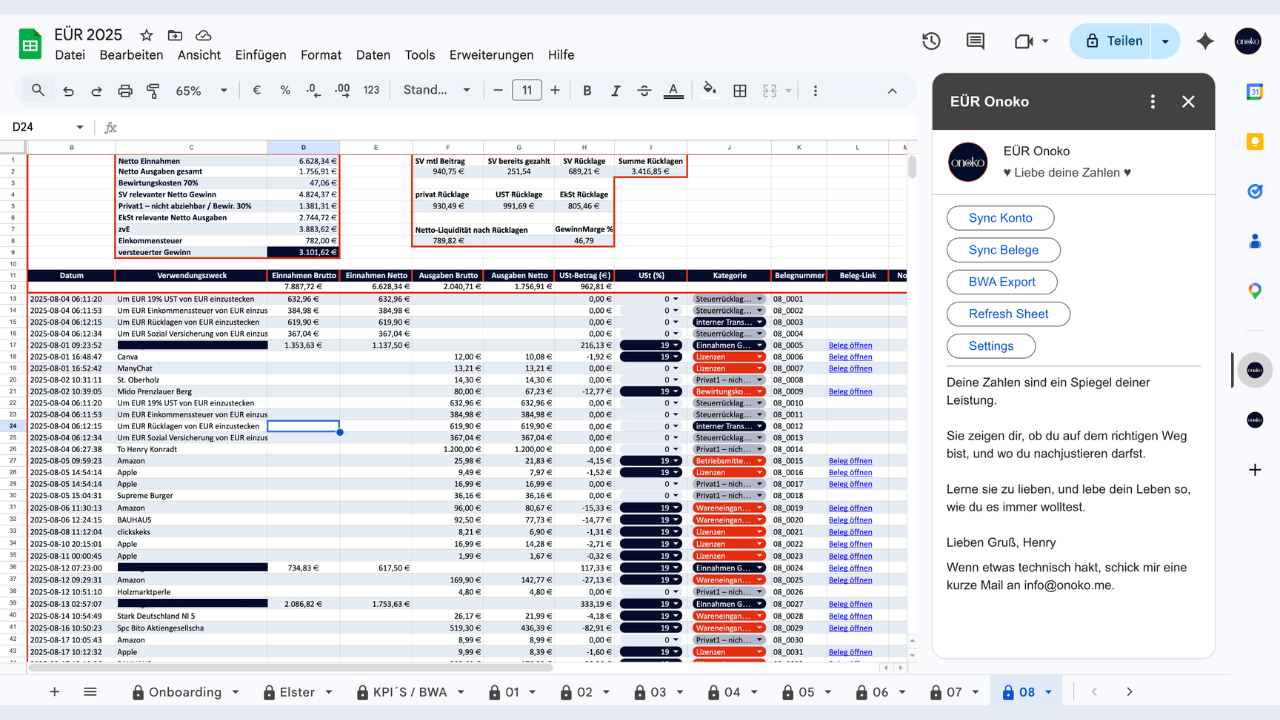1280x720 pixels.
Task: Click the font size input field
Action: point(527,90)
